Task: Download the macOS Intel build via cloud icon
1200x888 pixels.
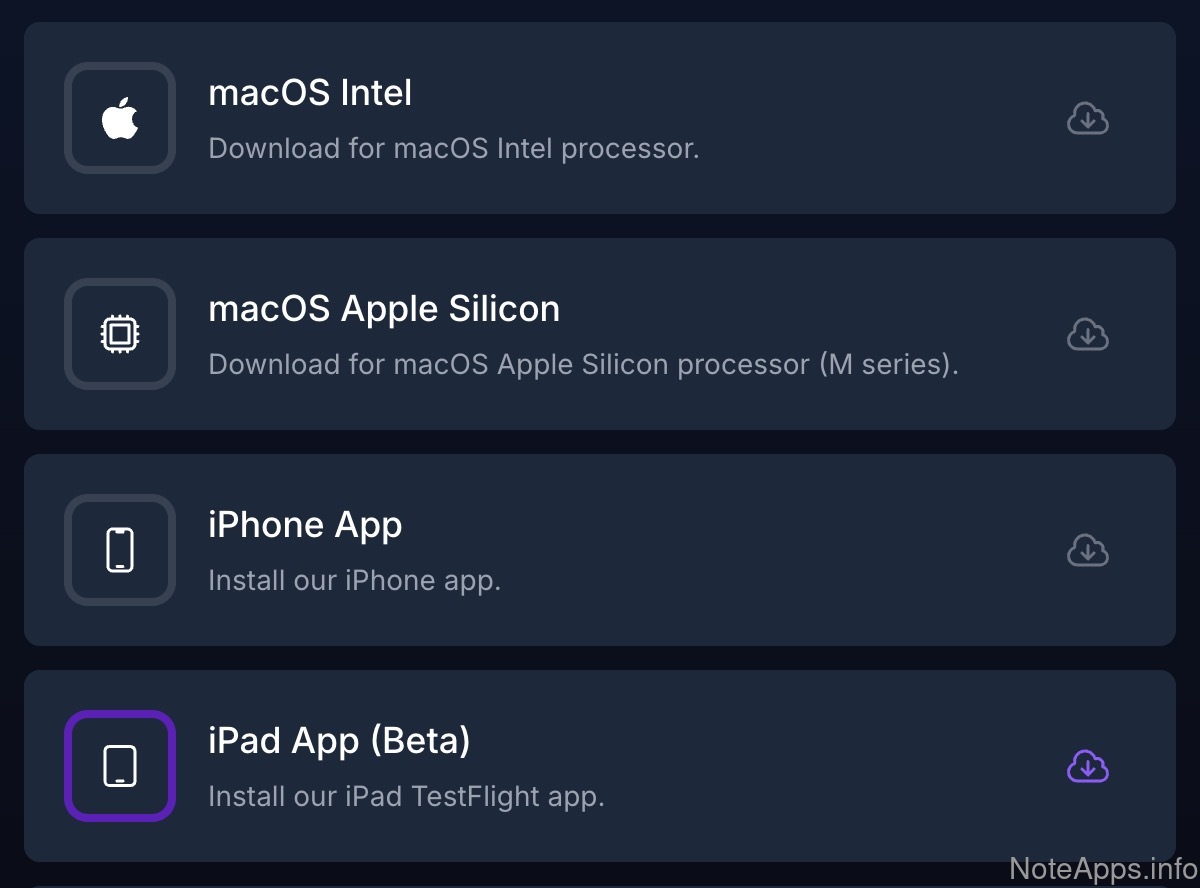Action: pyautogui.click(x=1087, y=119)
